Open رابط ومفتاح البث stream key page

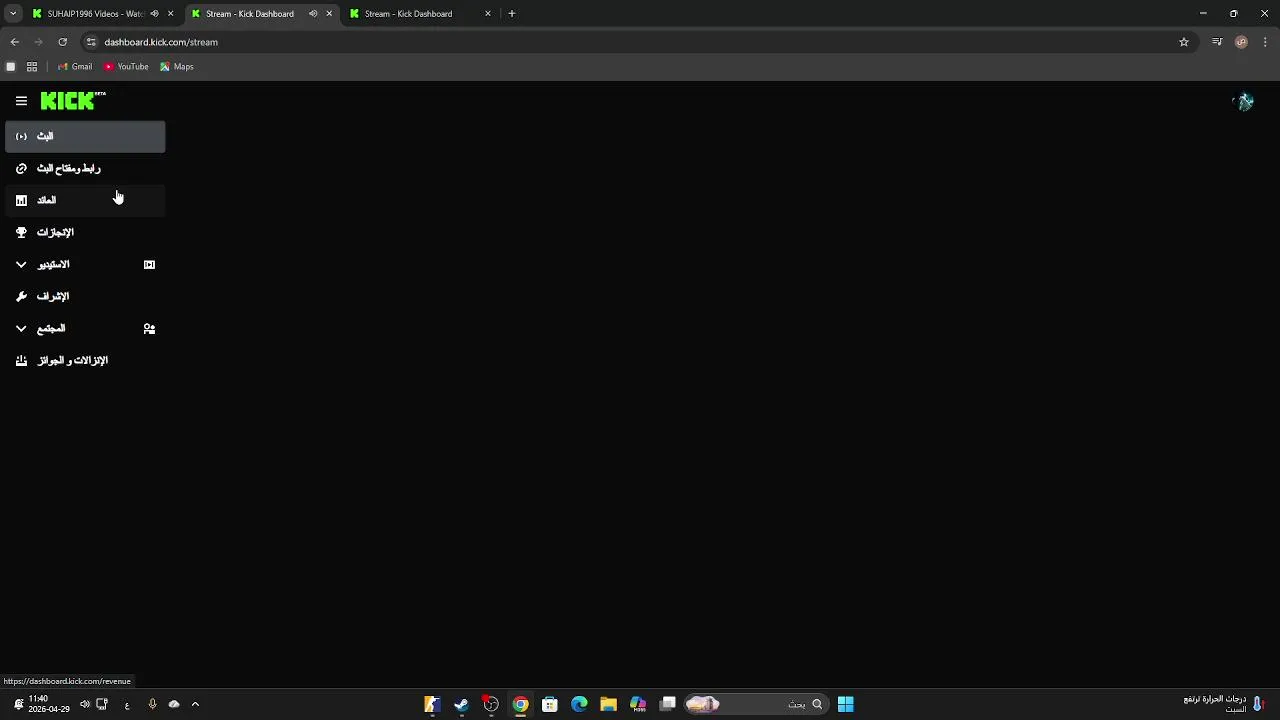point(85,168)
